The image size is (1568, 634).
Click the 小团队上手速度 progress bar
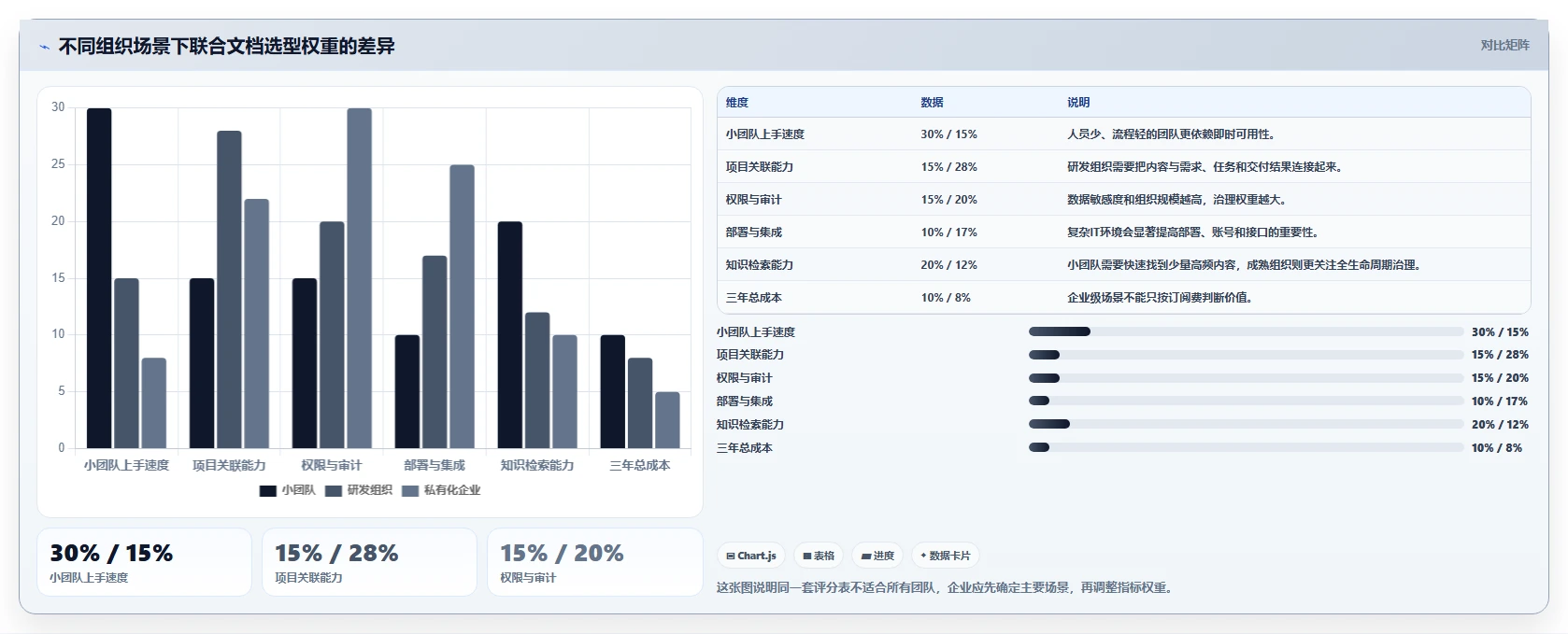tap(1246, 331)
